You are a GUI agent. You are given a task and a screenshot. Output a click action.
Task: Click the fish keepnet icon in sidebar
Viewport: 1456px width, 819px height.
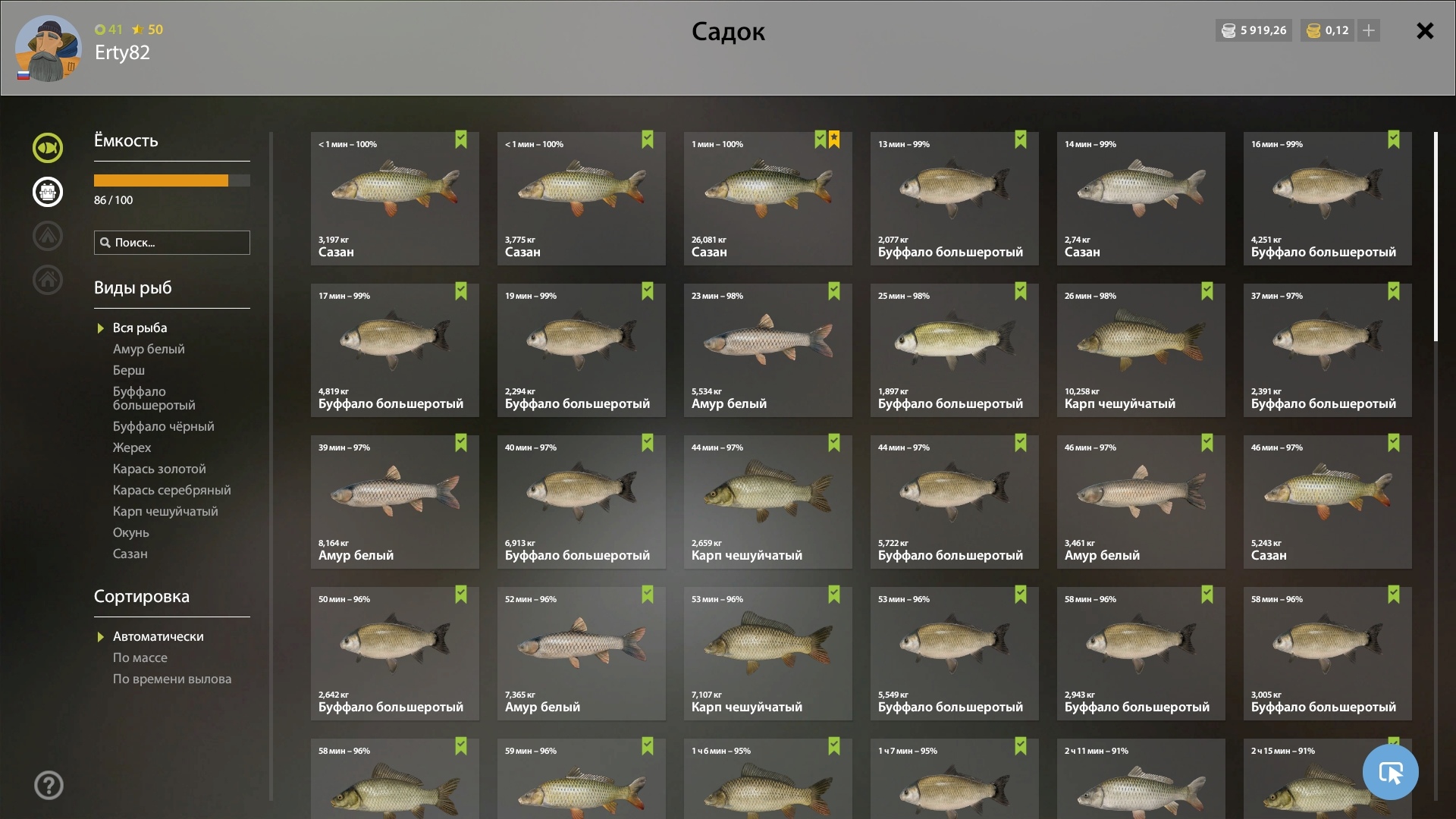point(47,148)
